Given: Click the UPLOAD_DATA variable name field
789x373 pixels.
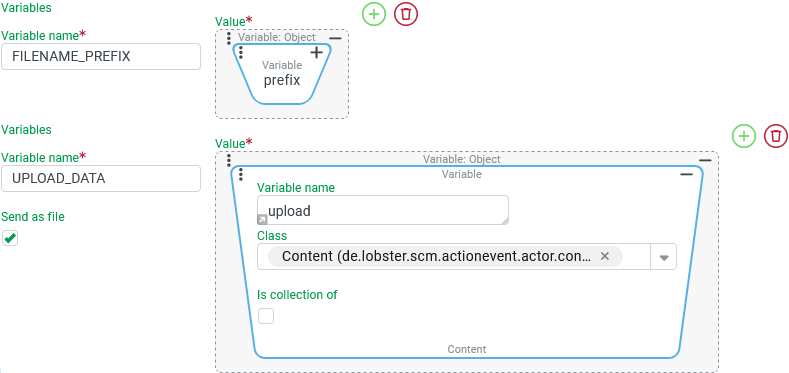Looking at the screenshot, I should click(x=101, y=178).
